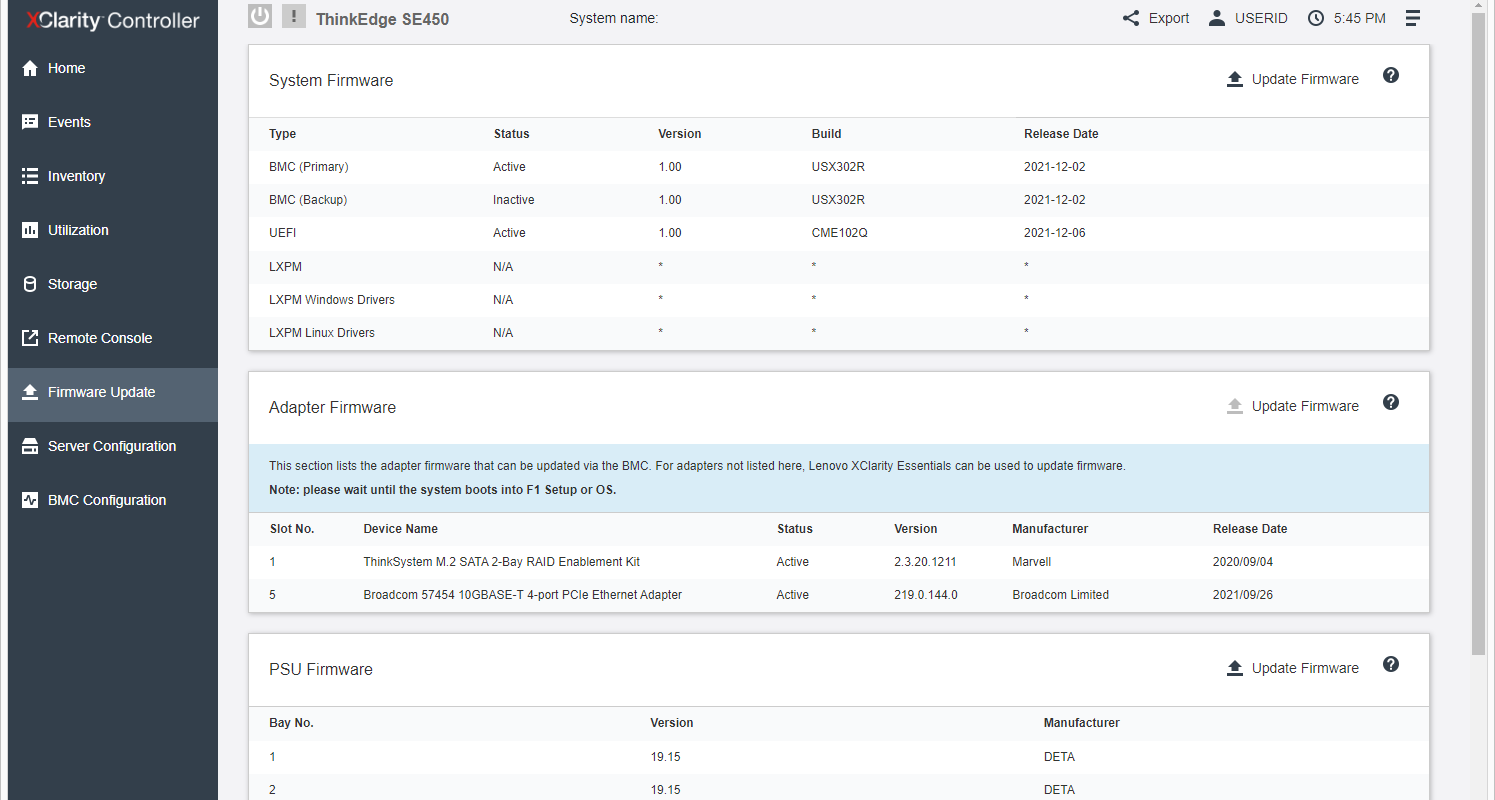Click the 2021-12-06 release date
This screenshot has width=1495, height=800.
pos(1055,233)
